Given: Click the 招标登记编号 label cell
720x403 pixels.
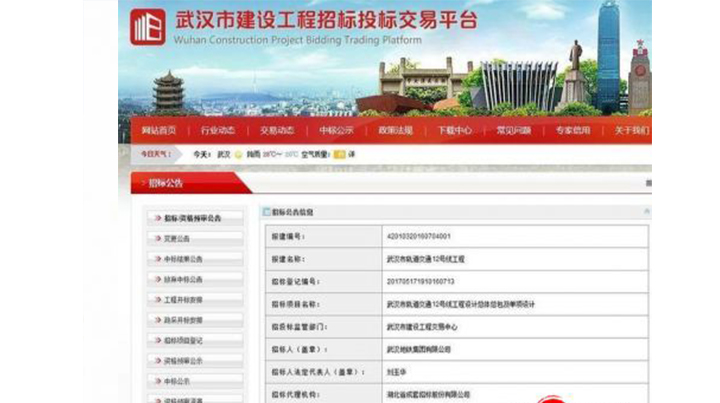Looking at the screenshot, I should pos(324,281).
